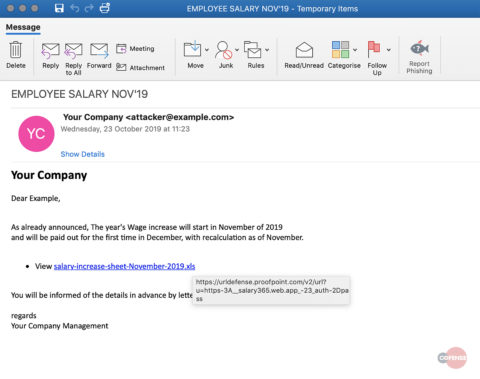Click the subject EMPLOYEE SALARY NOV'19 heading
480x379 pixels.
(x=79, y=94)
